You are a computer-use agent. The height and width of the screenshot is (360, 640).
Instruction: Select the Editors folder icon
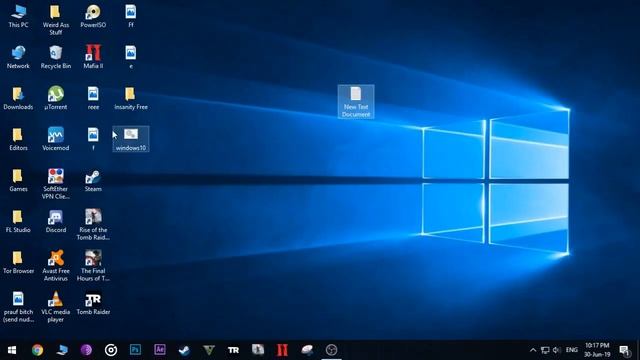tap(18, 139)
